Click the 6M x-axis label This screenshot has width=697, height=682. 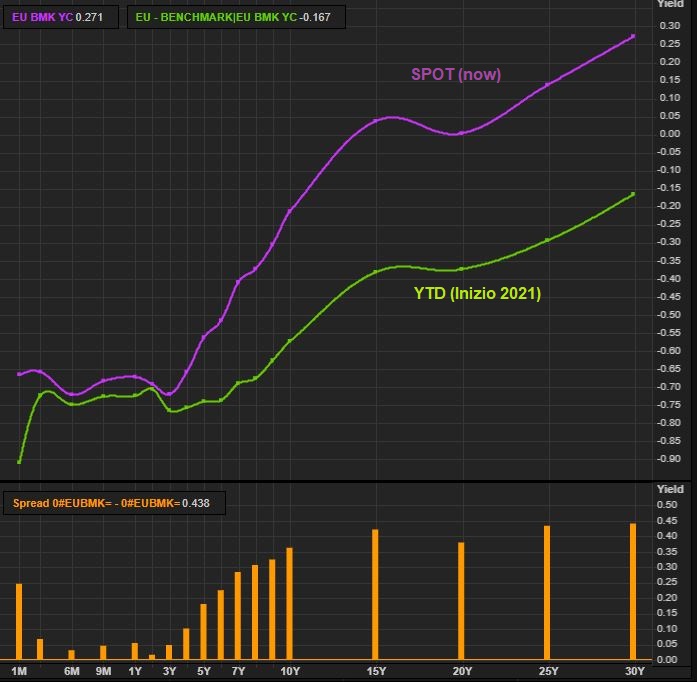72,671
